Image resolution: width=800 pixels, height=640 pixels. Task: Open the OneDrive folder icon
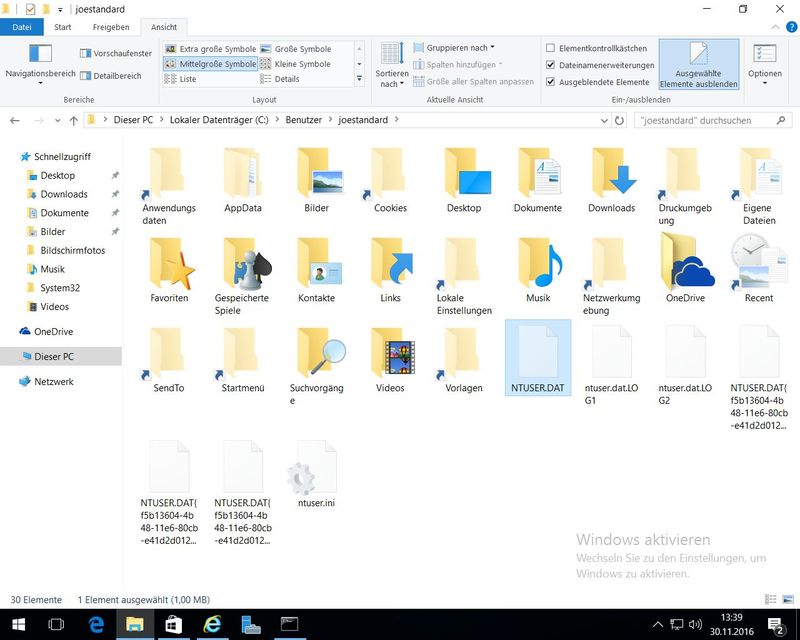pos(685,264)
